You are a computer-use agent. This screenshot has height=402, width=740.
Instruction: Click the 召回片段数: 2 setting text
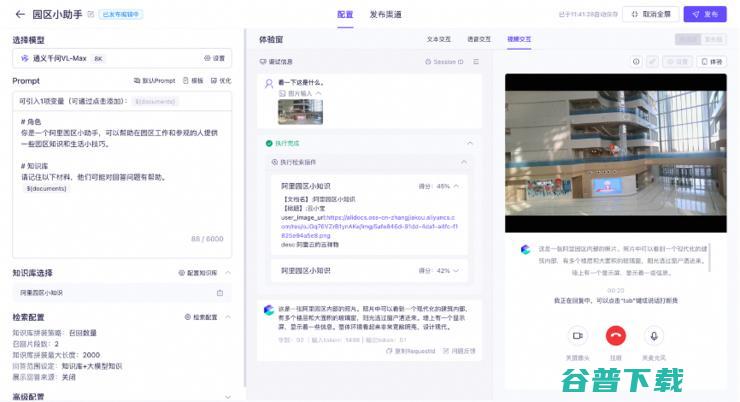click(x=36, y=344)
